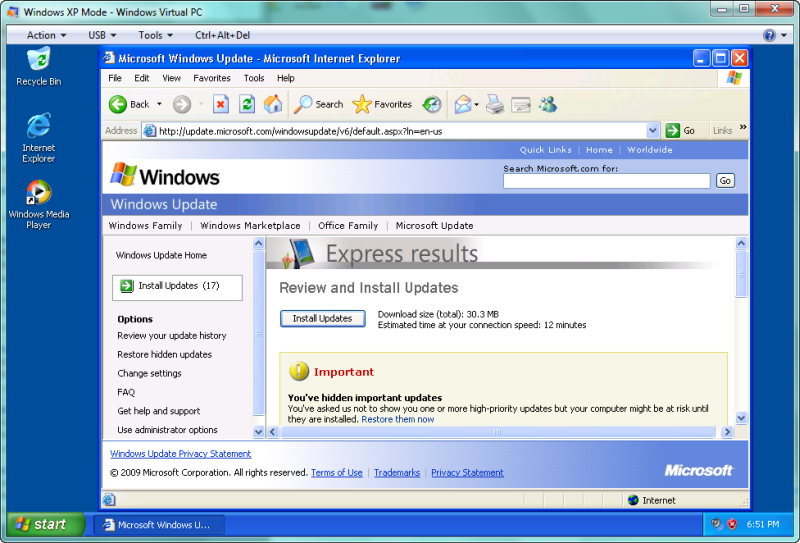Screen dimensions: 800x543
Task: Click IE page icon in status bar
Action: (109, 500)
